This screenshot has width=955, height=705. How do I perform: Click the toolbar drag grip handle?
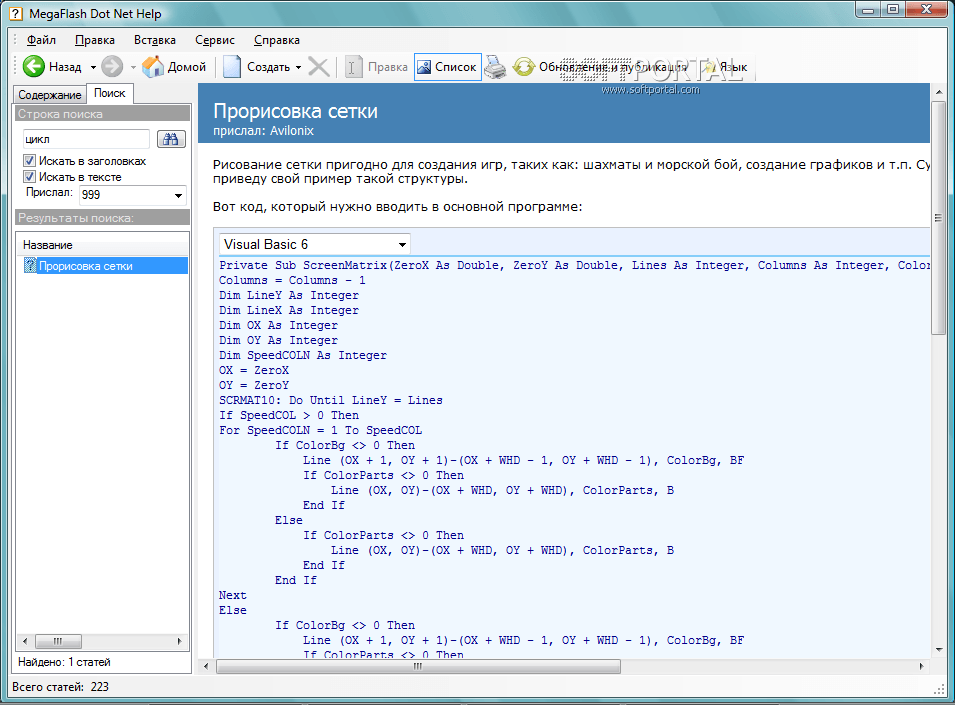pos(16,67)
